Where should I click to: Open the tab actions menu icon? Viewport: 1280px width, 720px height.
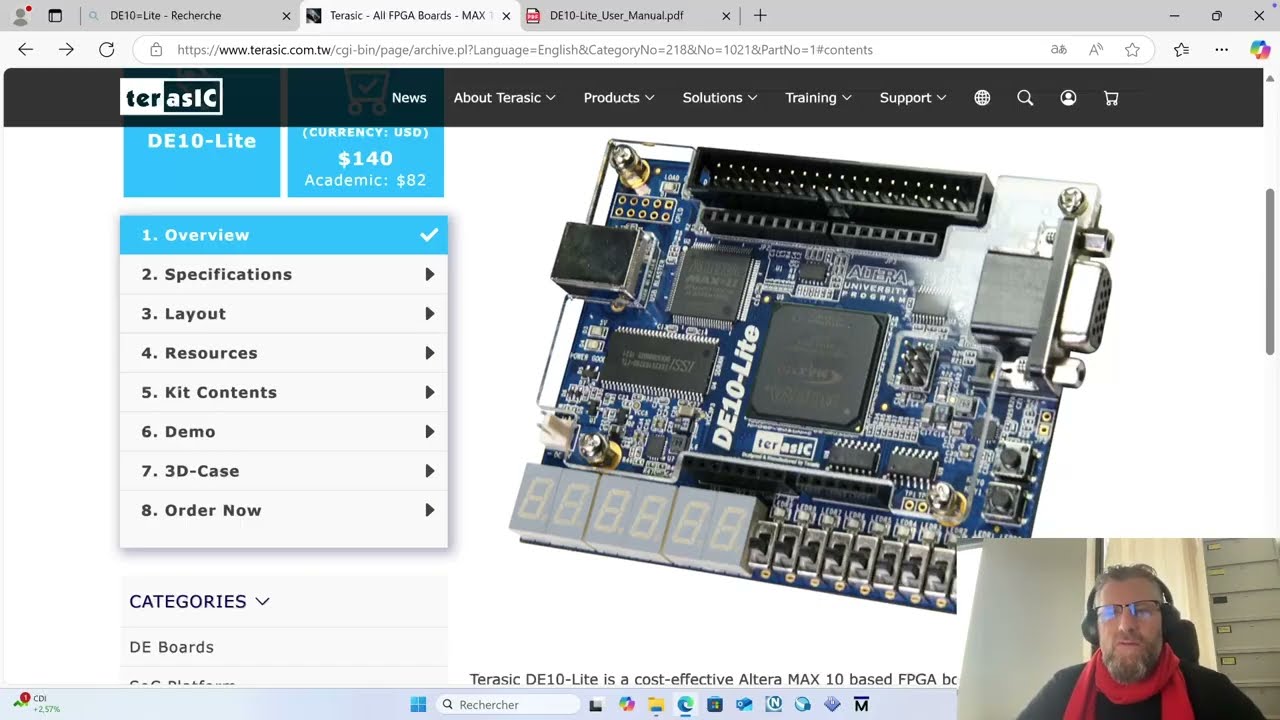pyautogui.click(x=55, y=16)
